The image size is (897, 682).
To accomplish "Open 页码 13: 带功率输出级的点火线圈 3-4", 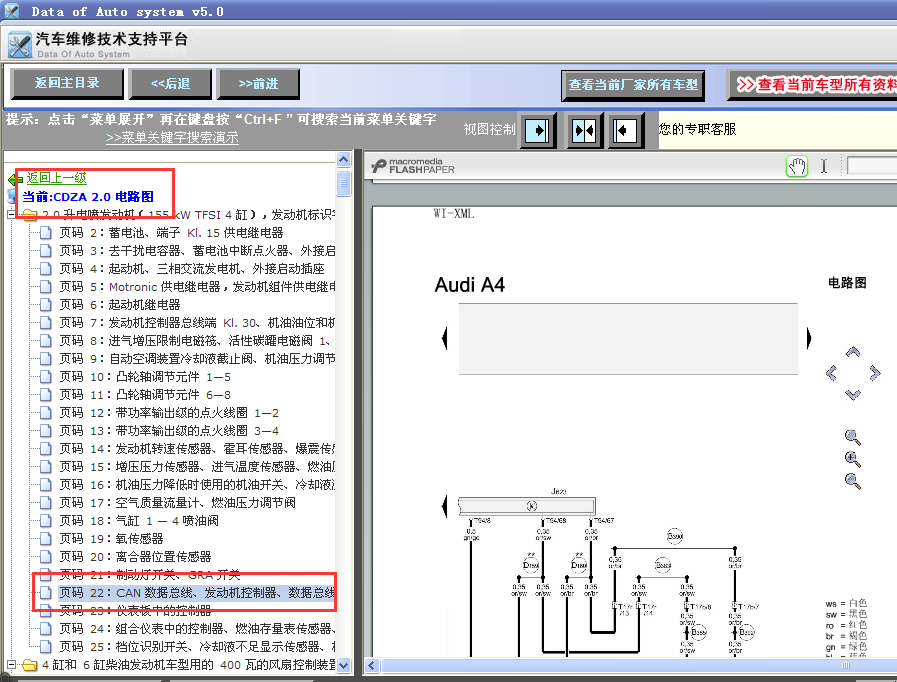I will click(169, 431).
